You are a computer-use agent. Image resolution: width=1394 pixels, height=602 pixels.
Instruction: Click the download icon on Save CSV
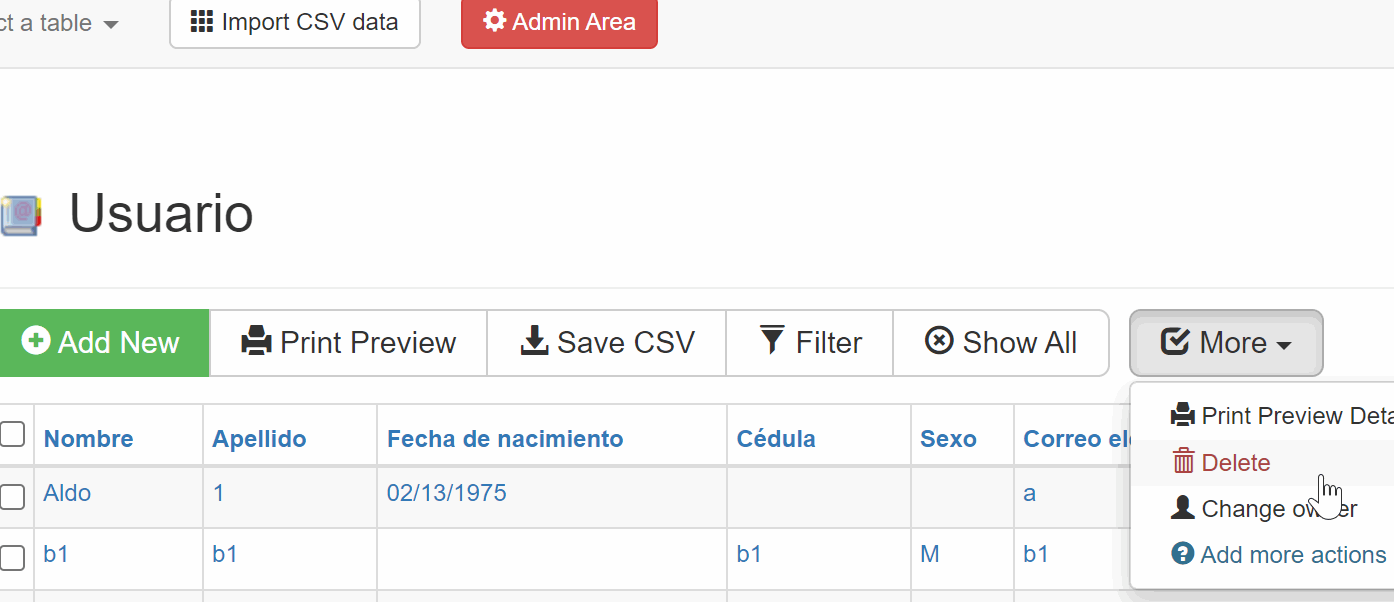pyautogui.click(x=535, y=342)
